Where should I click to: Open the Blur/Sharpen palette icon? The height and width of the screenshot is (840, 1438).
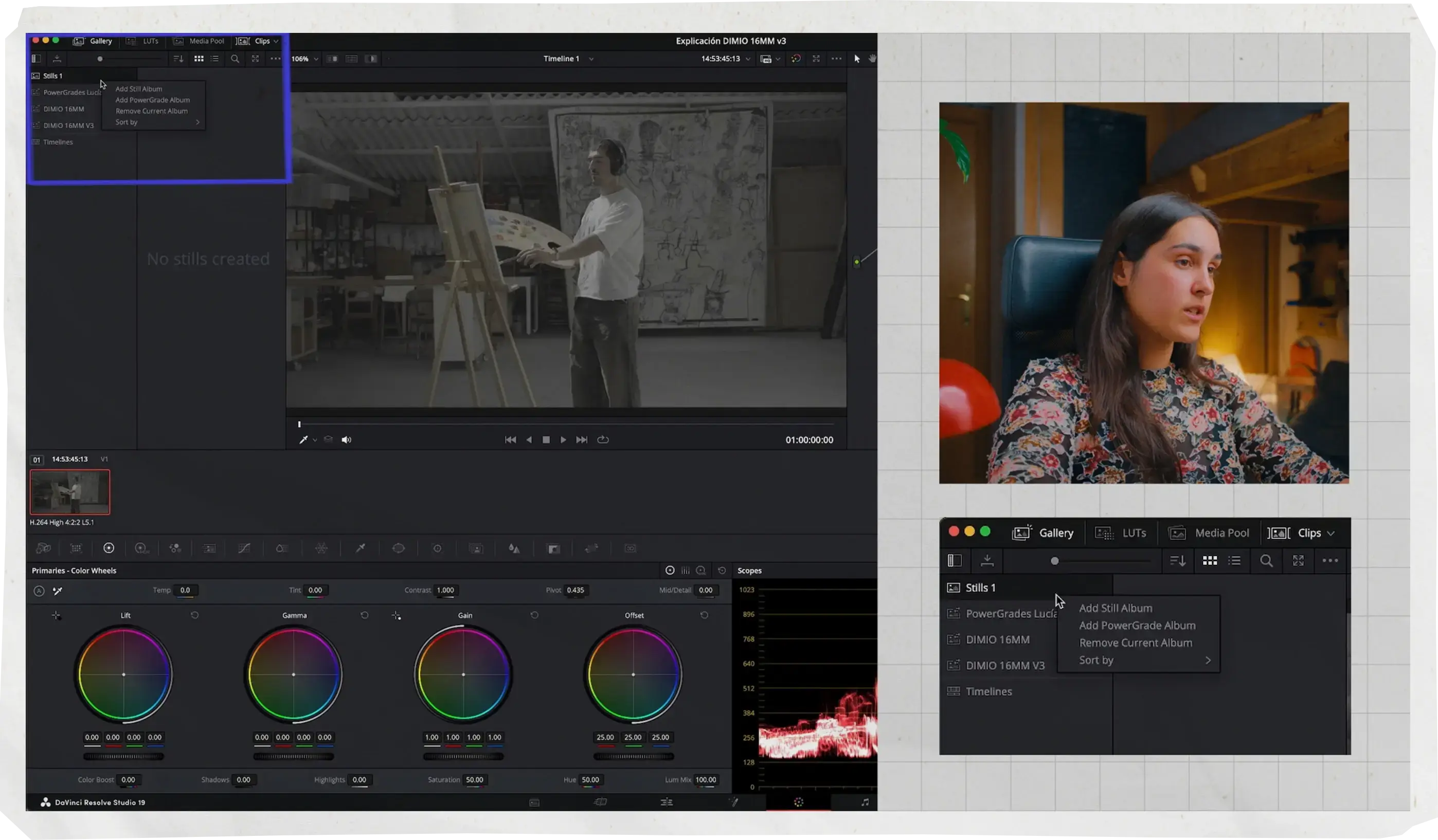tap(514, 549)
